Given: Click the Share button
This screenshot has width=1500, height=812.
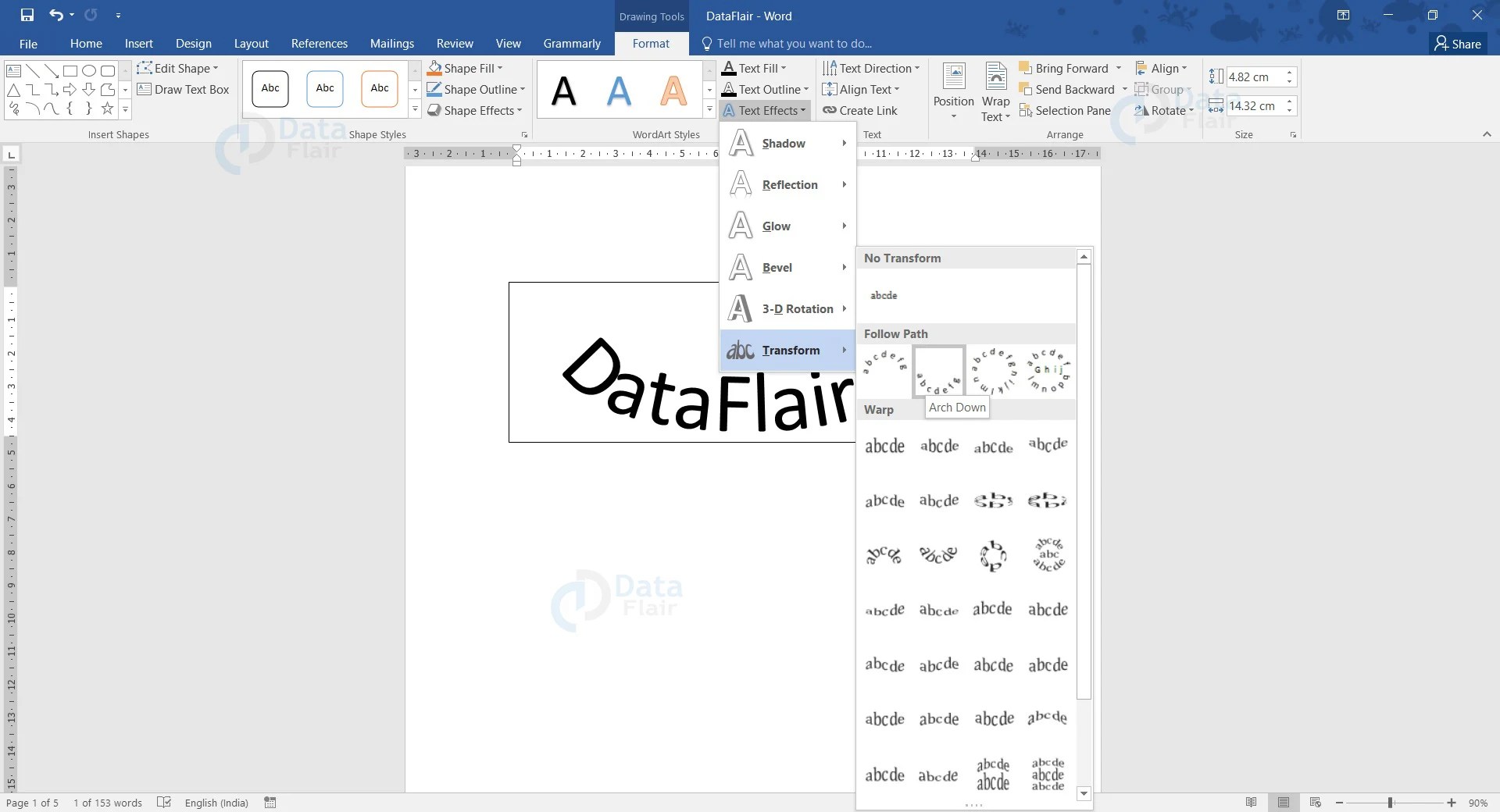Looking at the screenshot, I should 1458,44.
